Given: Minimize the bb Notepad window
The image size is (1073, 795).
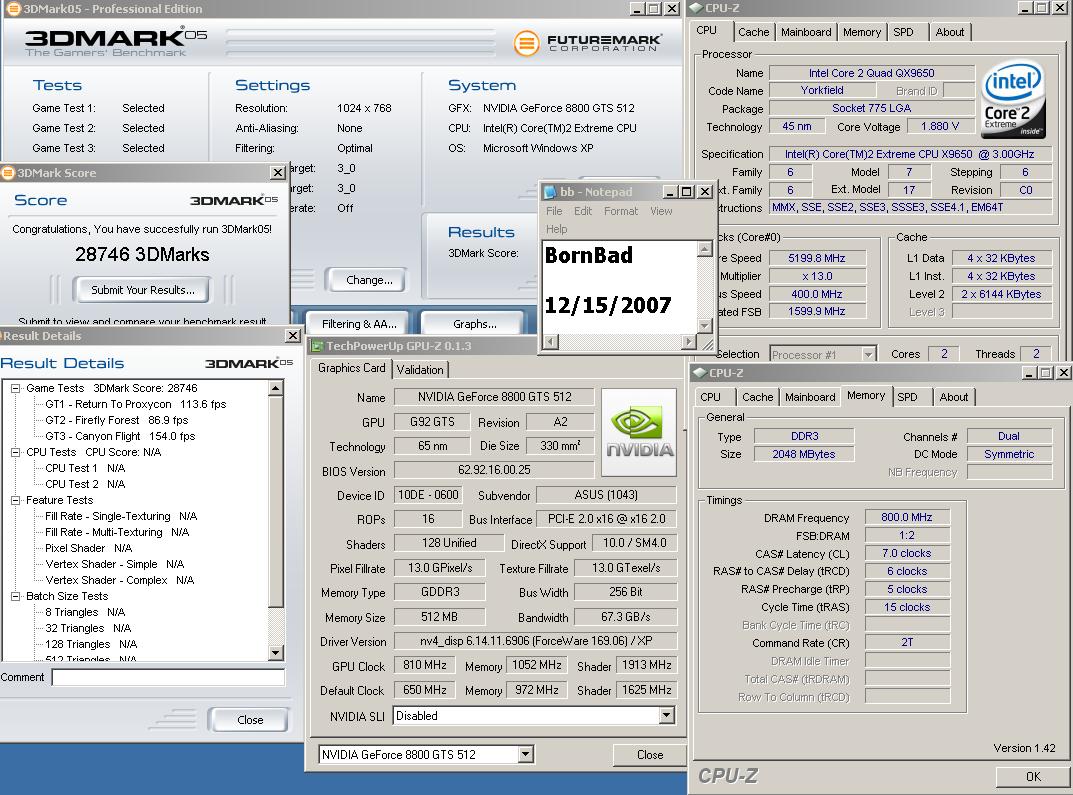Looking at the screenshot, I should [671, 192].
